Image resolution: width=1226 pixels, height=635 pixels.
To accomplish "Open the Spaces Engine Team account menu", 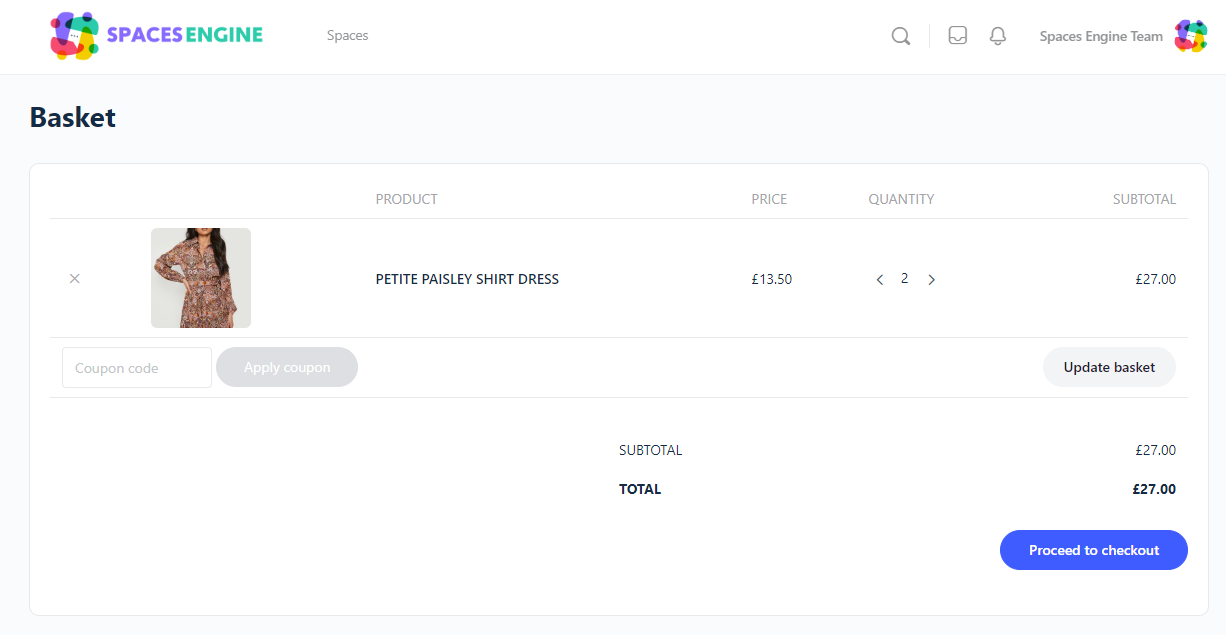I will (x=1100, y=37).
